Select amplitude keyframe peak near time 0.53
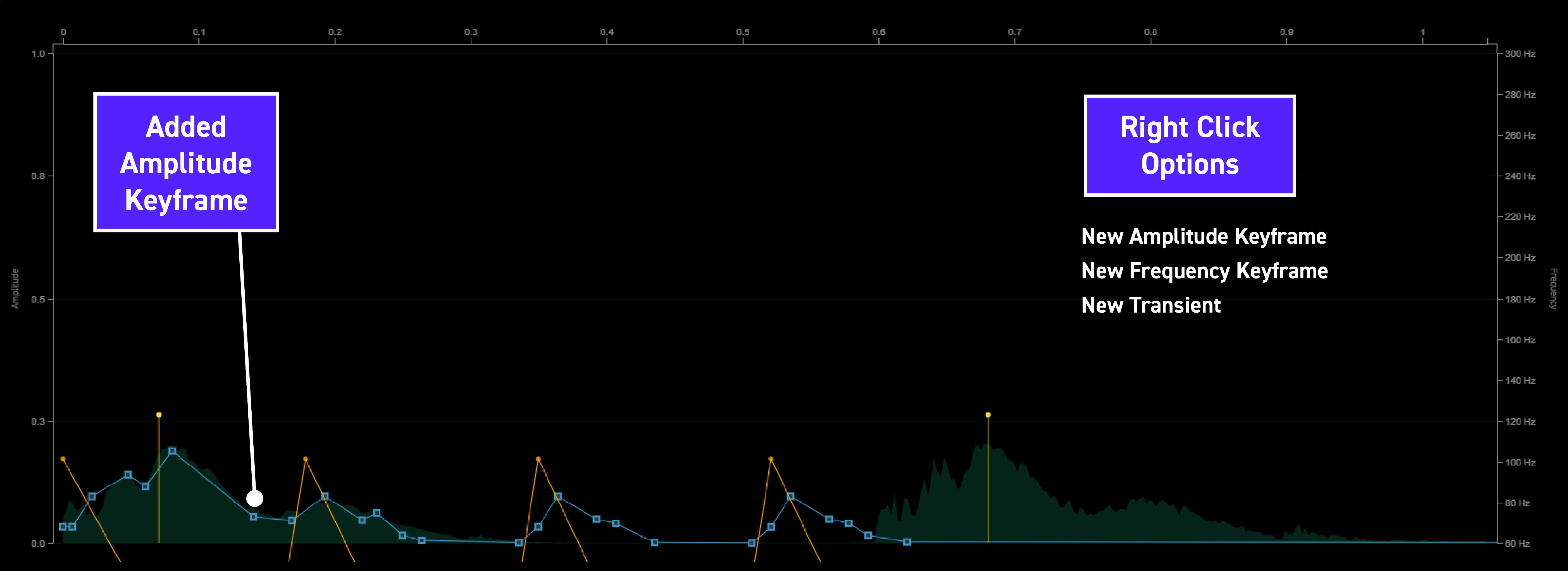The image size is (1568, 571). coord(790,496)
